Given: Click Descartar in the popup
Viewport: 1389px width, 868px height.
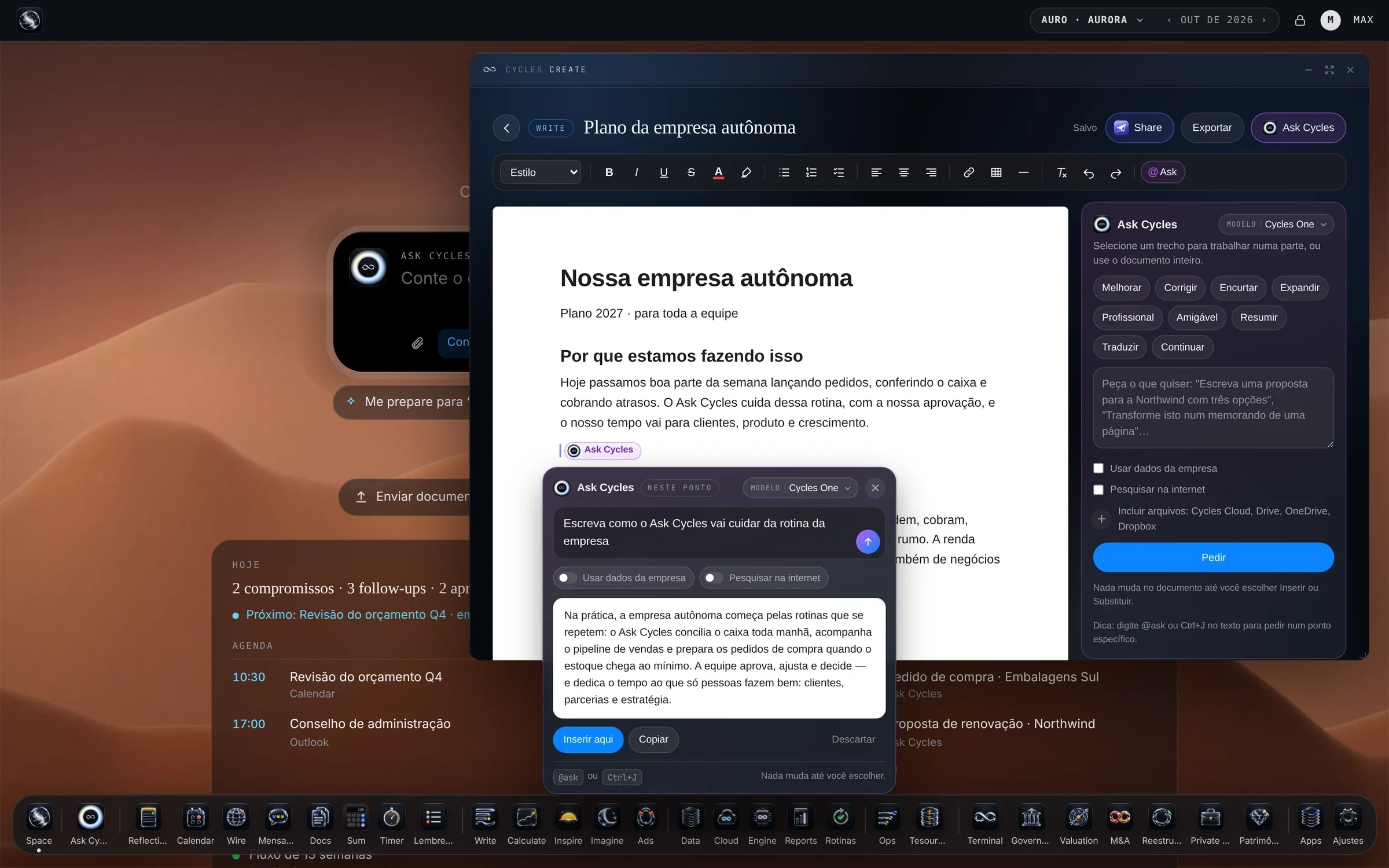Looking at the screenshot, I should pyautogui.click(x=853, y=740).
